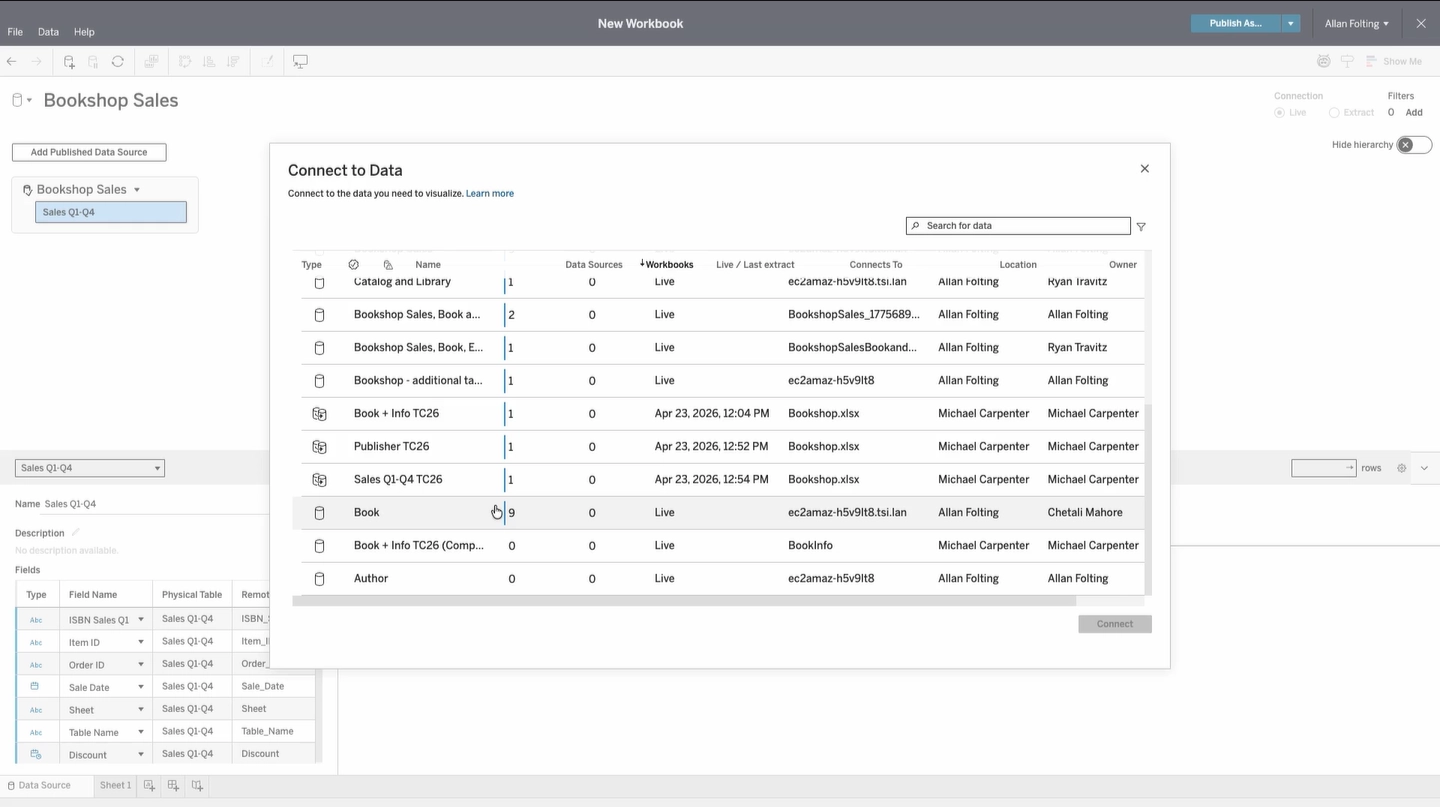This screenshot has width=1440, height=807.
Task: Switch to the Sheet 1 tab
Action: 115,786
